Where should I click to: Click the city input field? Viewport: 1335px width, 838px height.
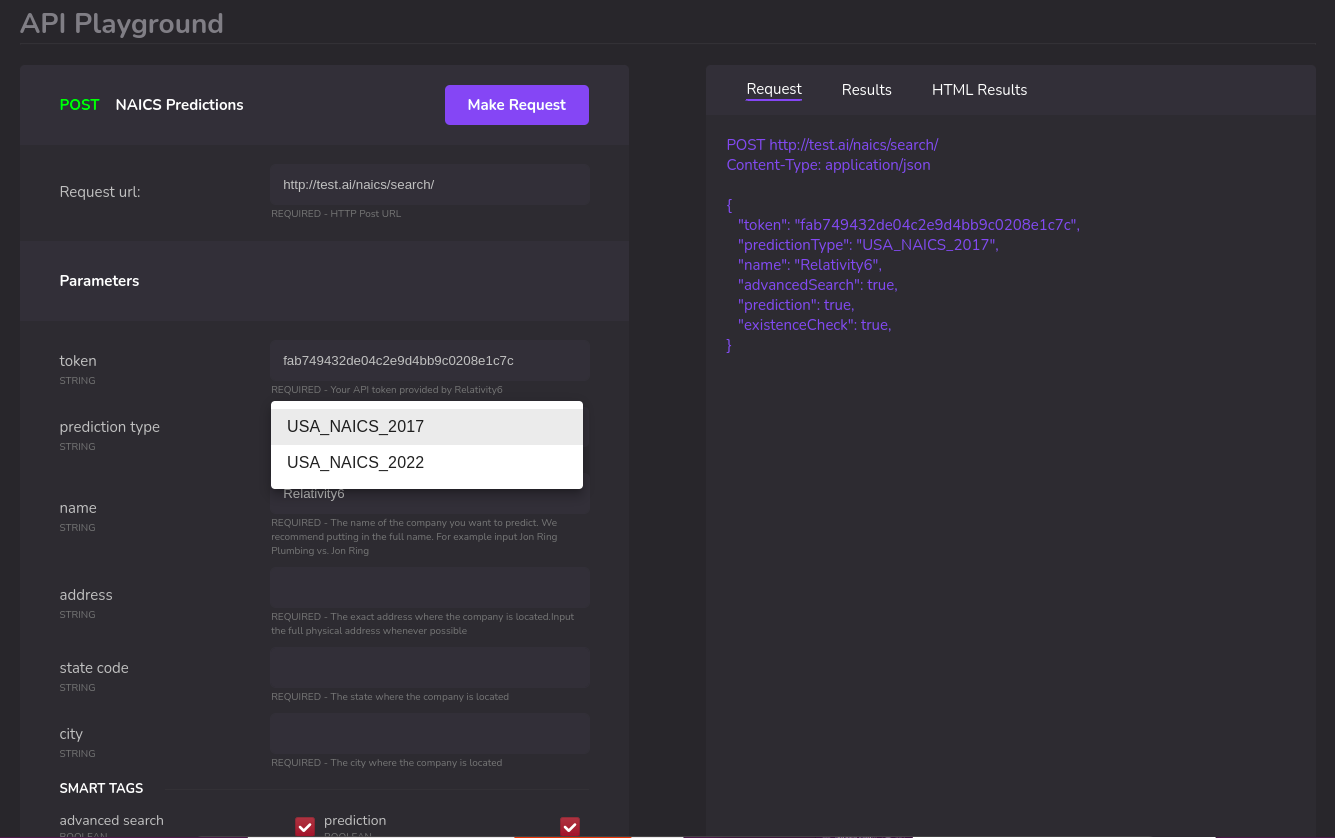tap(430, 733)
